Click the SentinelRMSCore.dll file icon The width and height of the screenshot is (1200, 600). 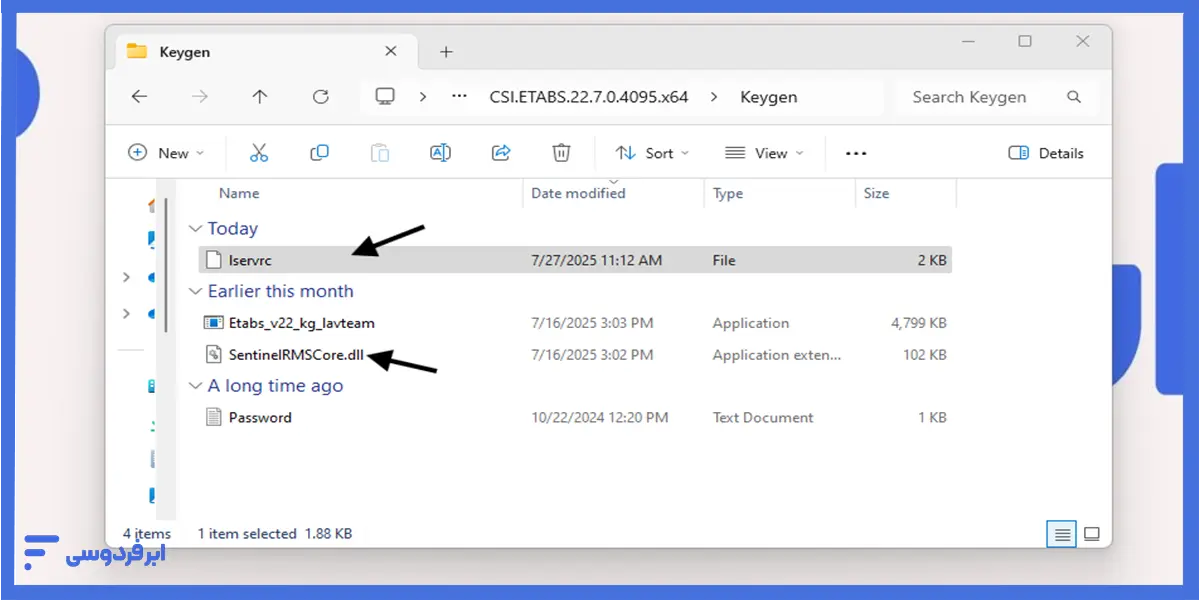click(213, 355)
